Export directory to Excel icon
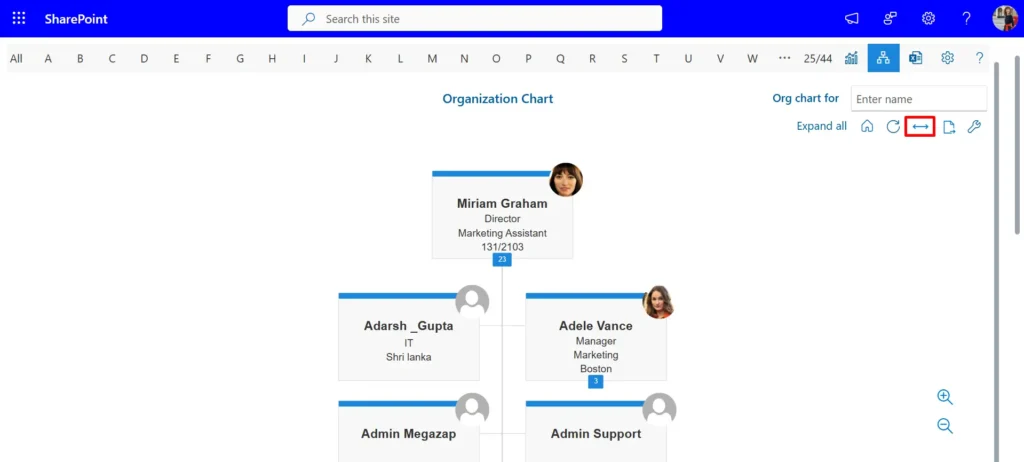Viewport: 1024px width, 462px height. [915, 58]
